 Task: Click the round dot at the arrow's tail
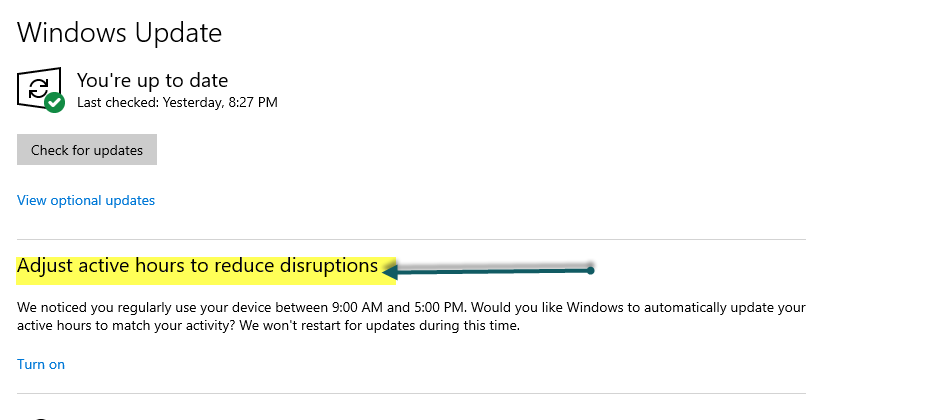click(591, 270)
